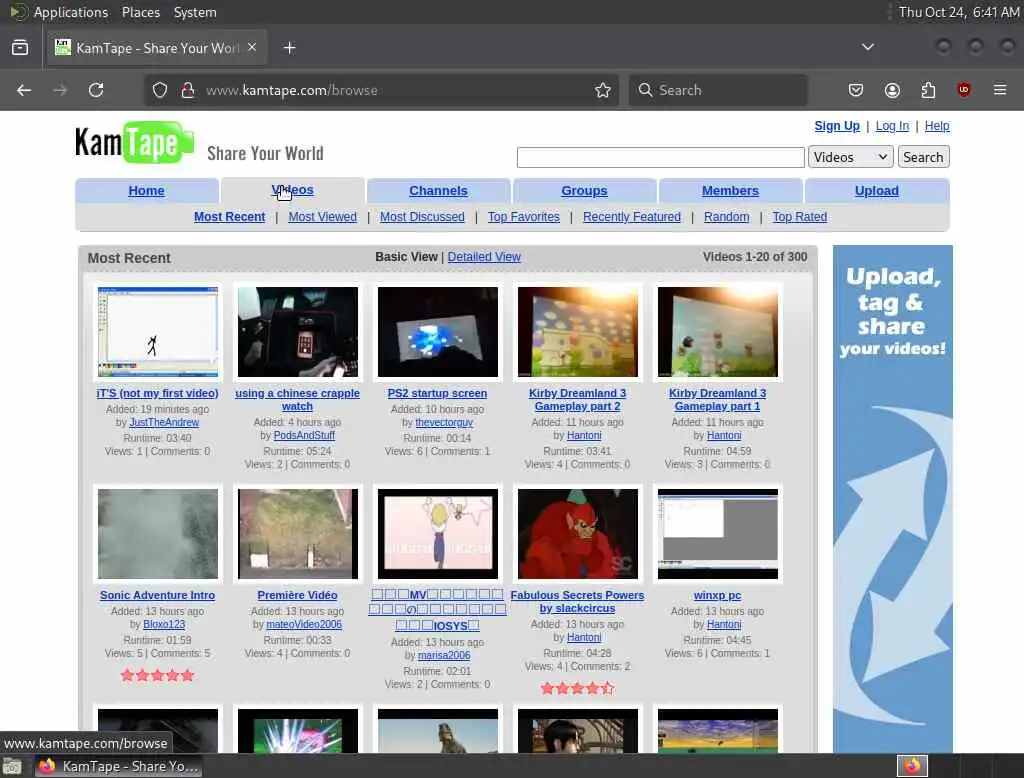This screenshot has width=1024, height=778.
Task: Click the Firefox toolbar Search box
Action: (x=718, y=90)
